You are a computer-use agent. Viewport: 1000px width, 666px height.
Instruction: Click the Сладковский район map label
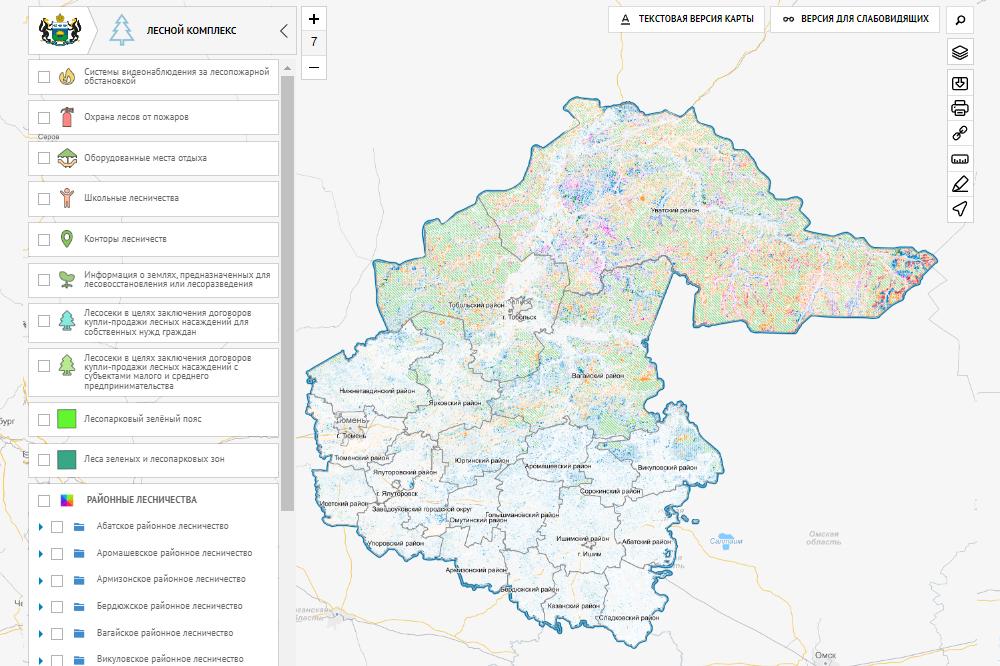click(x=629, y=618)
